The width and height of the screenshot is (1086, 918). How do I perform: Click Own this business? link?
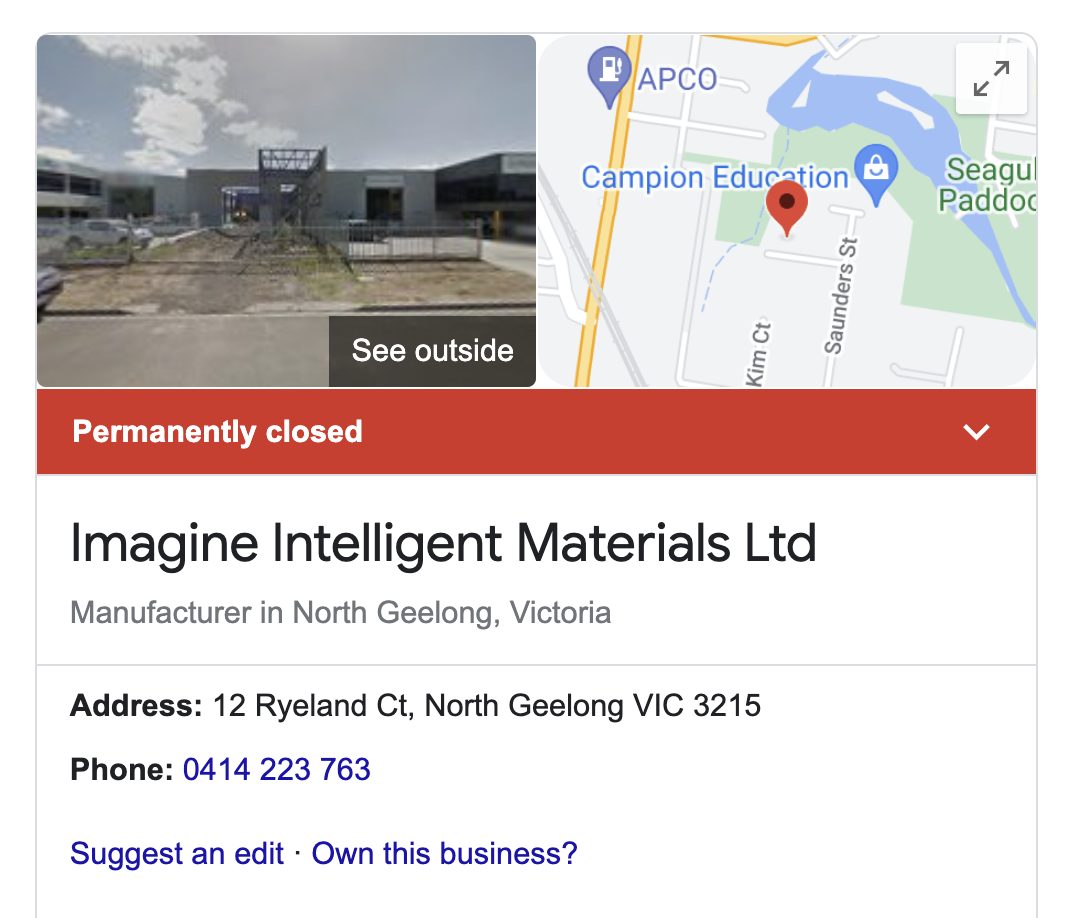444,854
